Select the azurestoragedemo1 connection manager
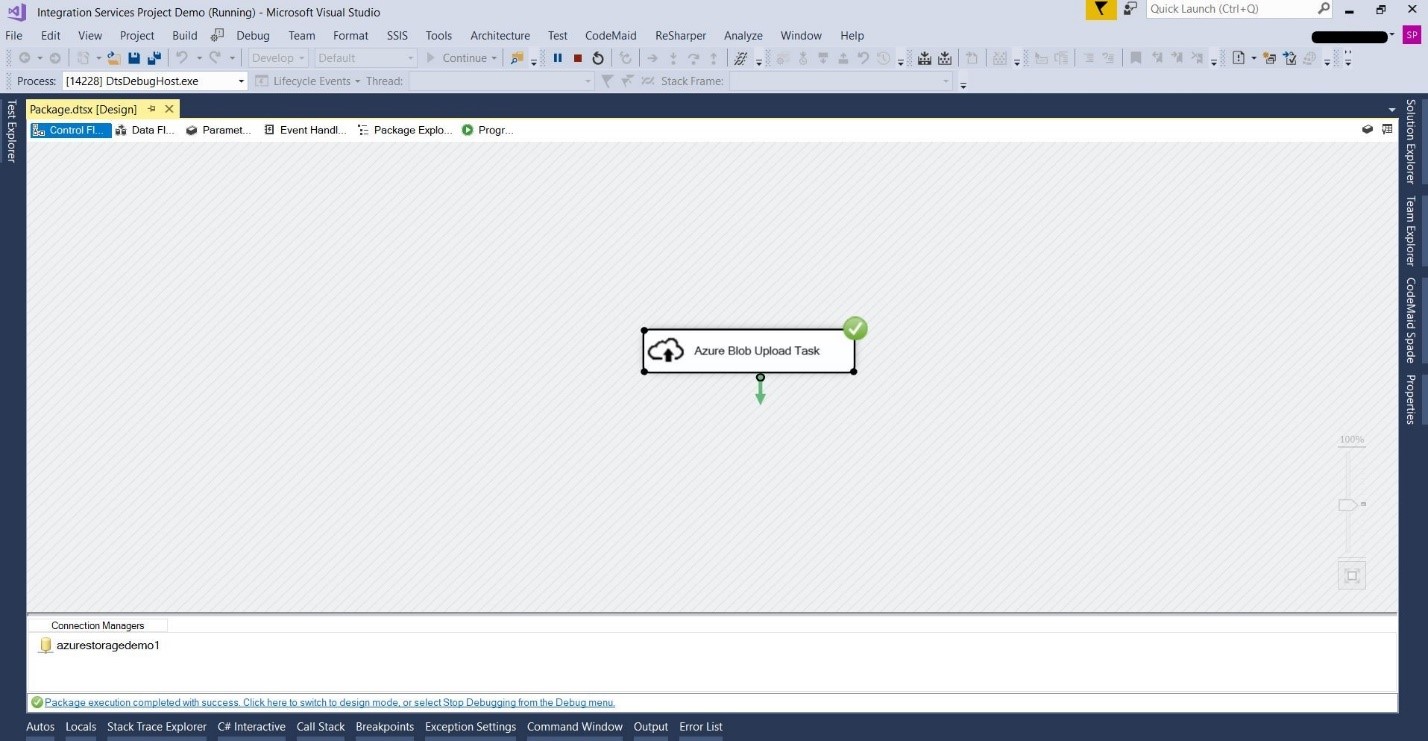 point(98,645)
